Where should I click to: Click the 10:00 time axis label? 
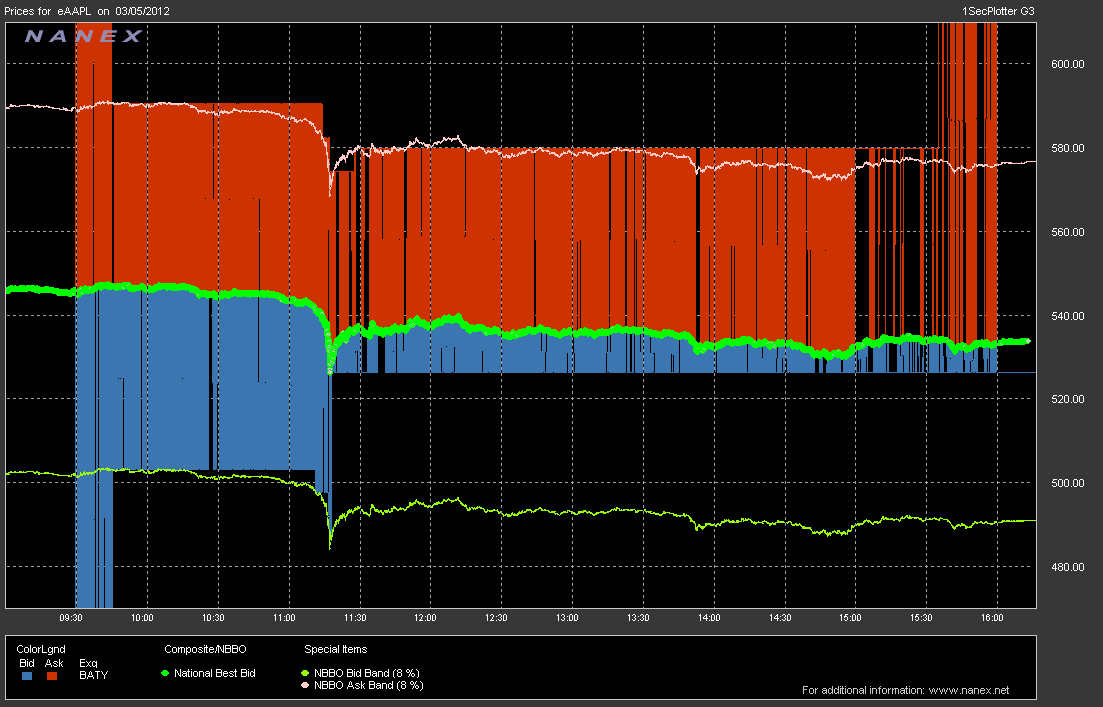click(x=142, y=618)
